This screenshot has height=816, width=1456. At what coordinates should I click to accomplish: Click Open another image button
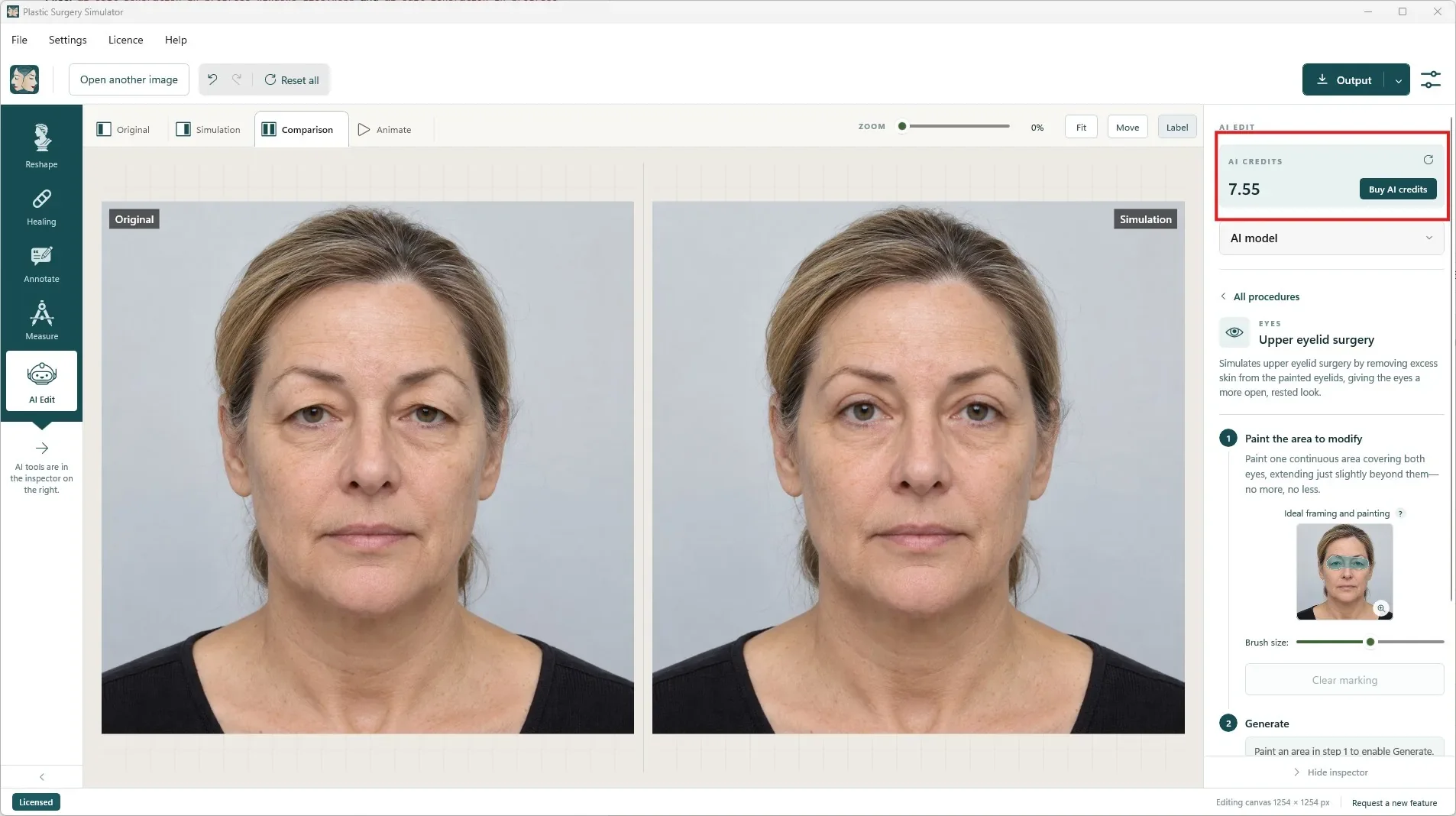pyautogui.click(x=128, y=79)
